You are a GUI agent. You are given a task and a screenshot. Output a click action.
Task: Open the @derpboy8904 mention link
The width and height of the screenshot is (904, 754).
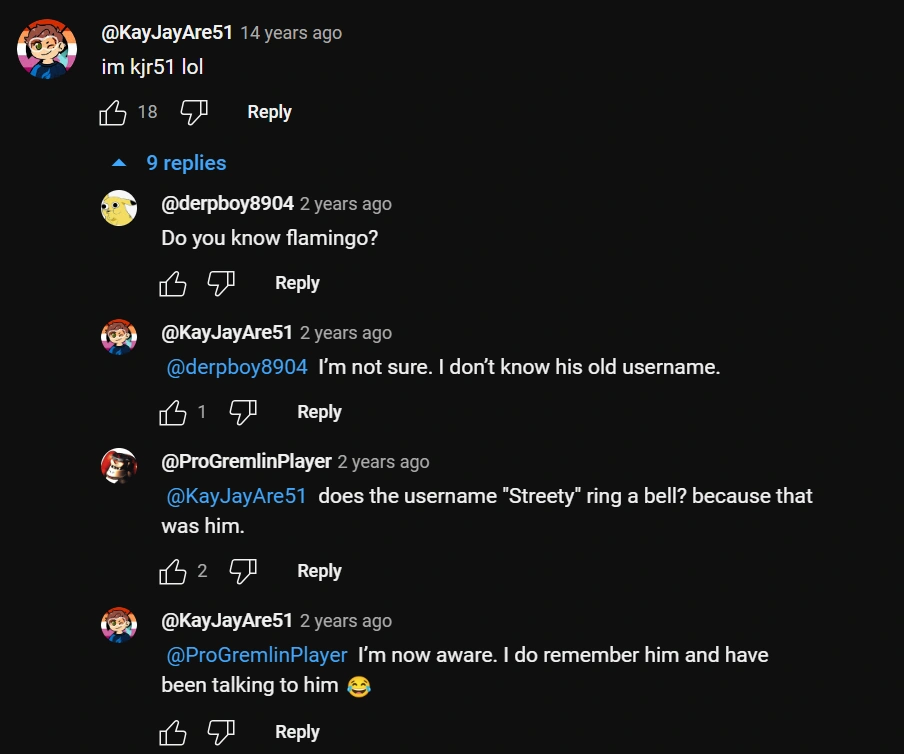coord(236,367)
